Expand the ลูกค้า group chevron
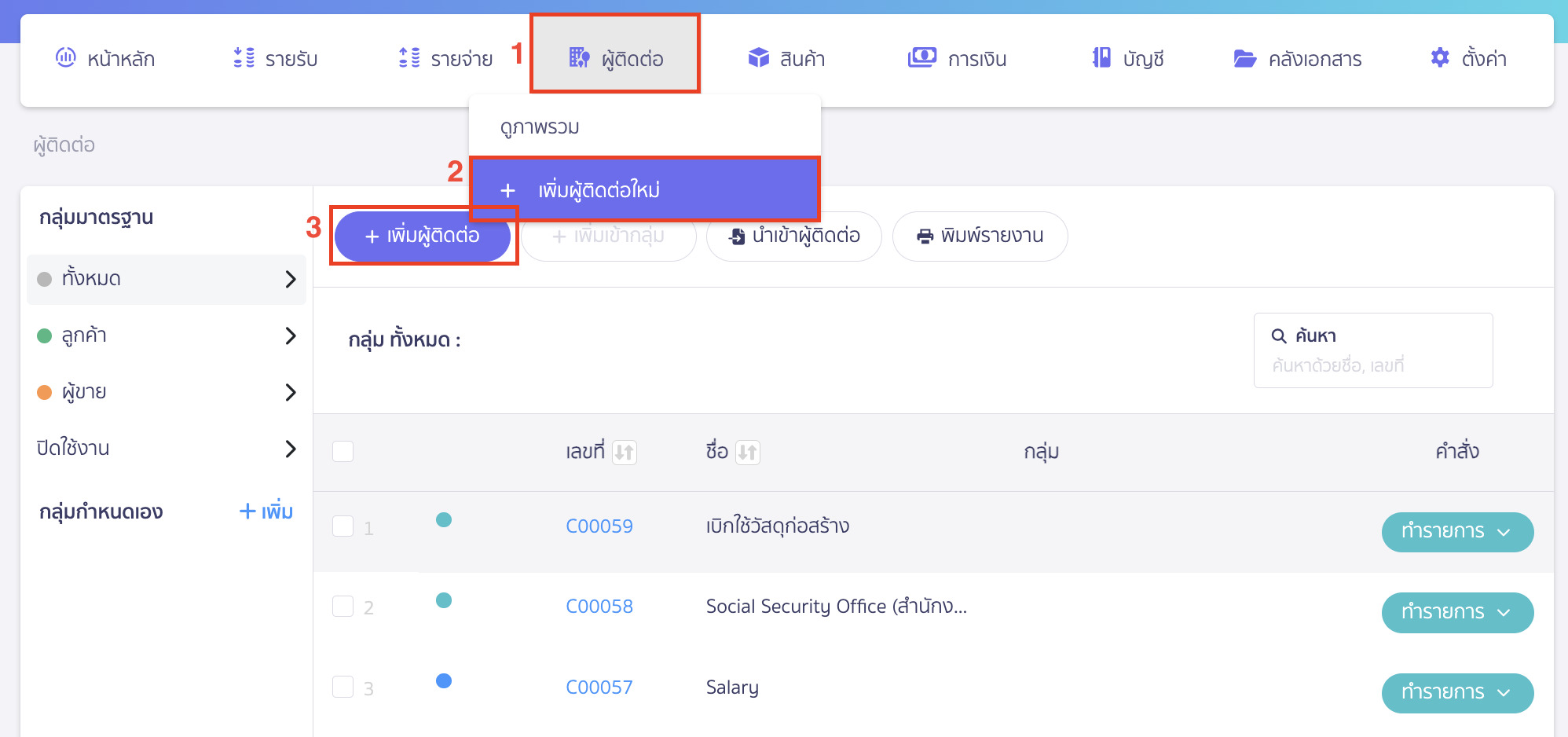The image size is (1568, 737). [291, 335]
